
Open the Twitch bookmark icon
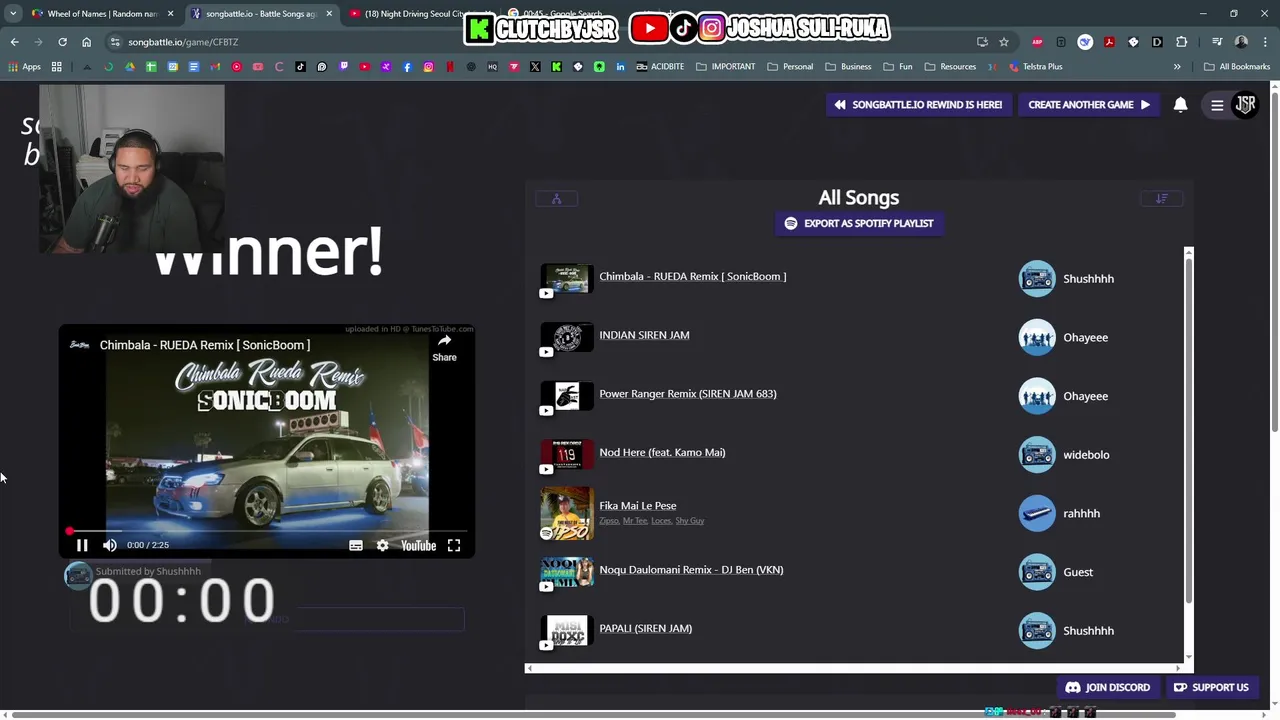(x=343, y=66)
